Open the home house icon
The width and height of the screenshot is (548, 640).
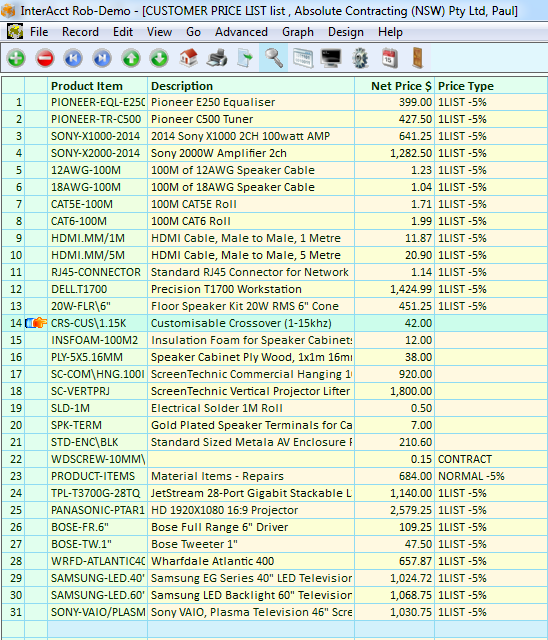188,58
